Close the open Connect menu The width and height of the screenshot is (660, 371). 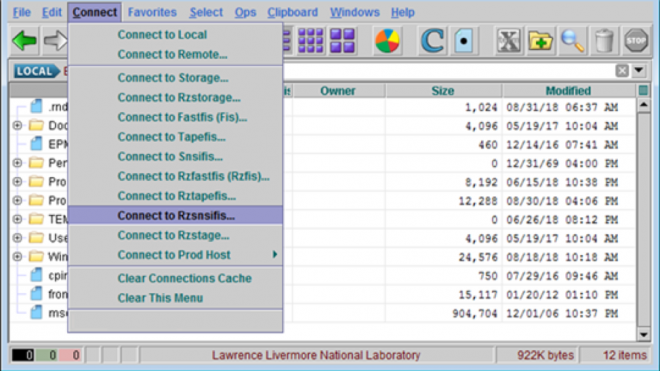[95, 12]
